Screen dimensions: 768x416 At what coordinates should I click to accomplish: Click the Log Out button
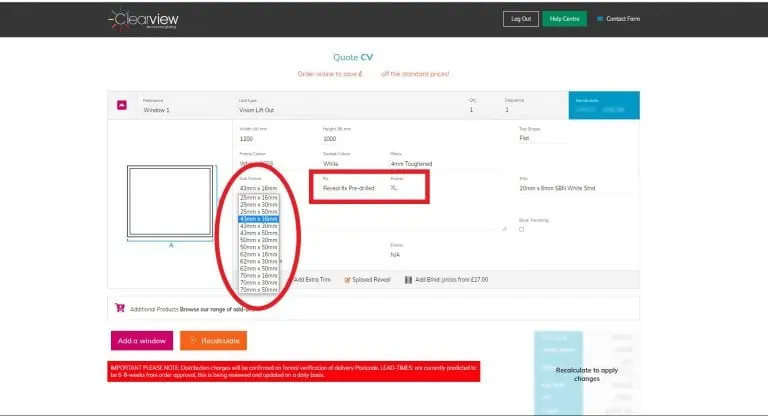(520, 19)
